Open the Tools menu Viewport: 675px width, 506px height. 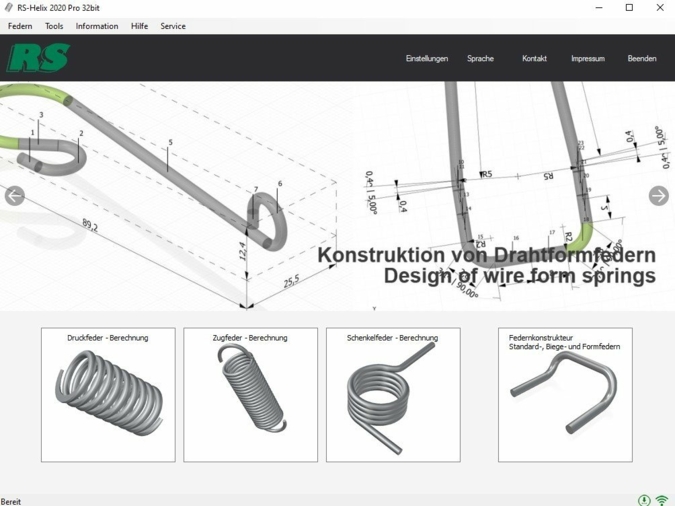(54, 26)
